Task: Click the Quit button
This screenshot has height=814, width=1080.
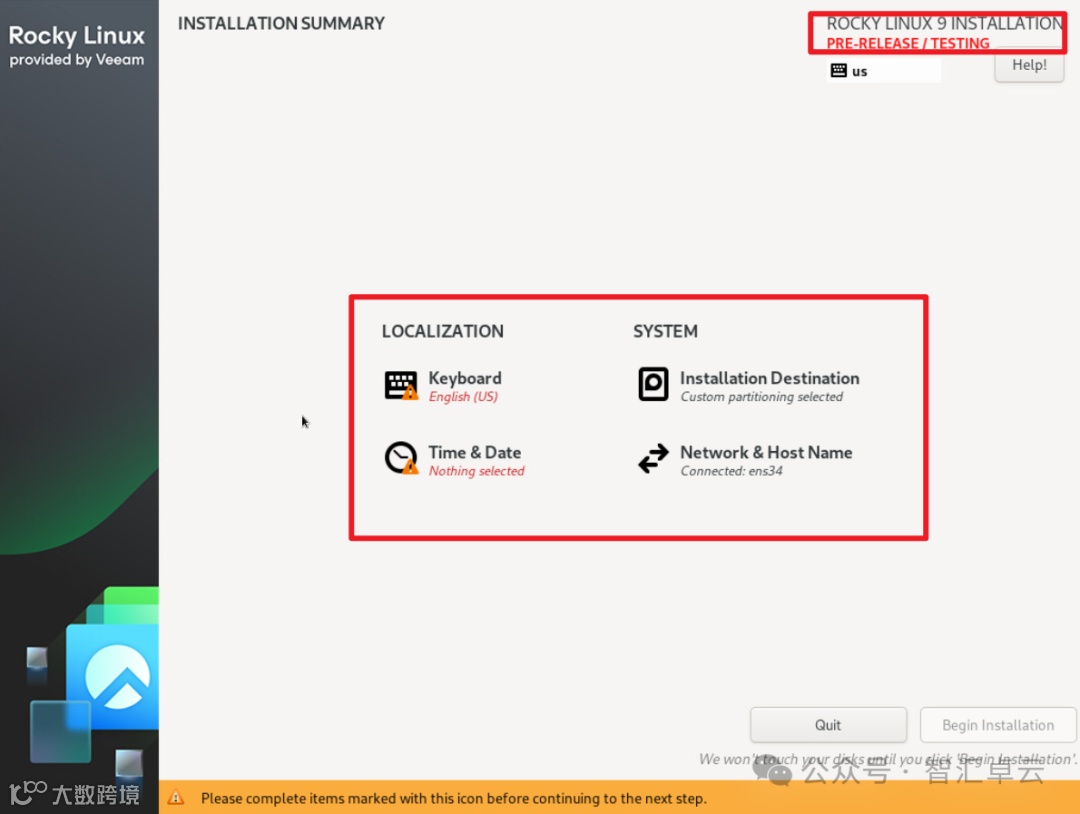Action: tap(828, 725)
